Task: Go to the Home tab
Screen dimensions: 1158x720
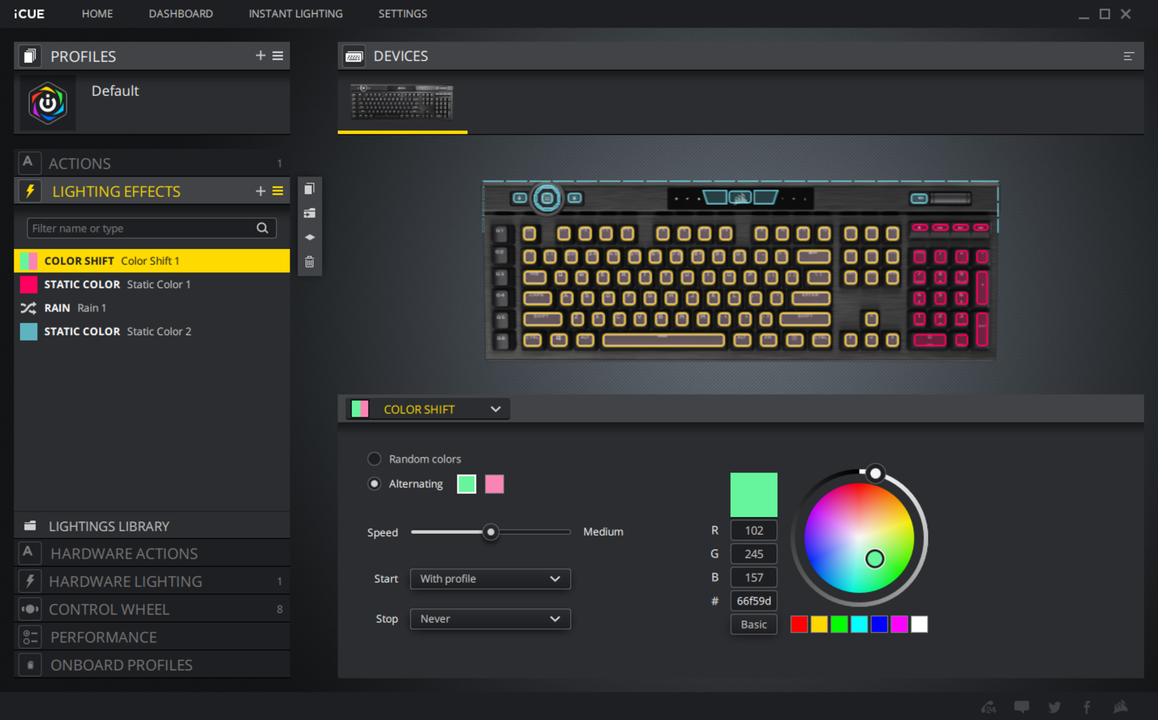Action: pyautogui.click(x=97, y=13)
